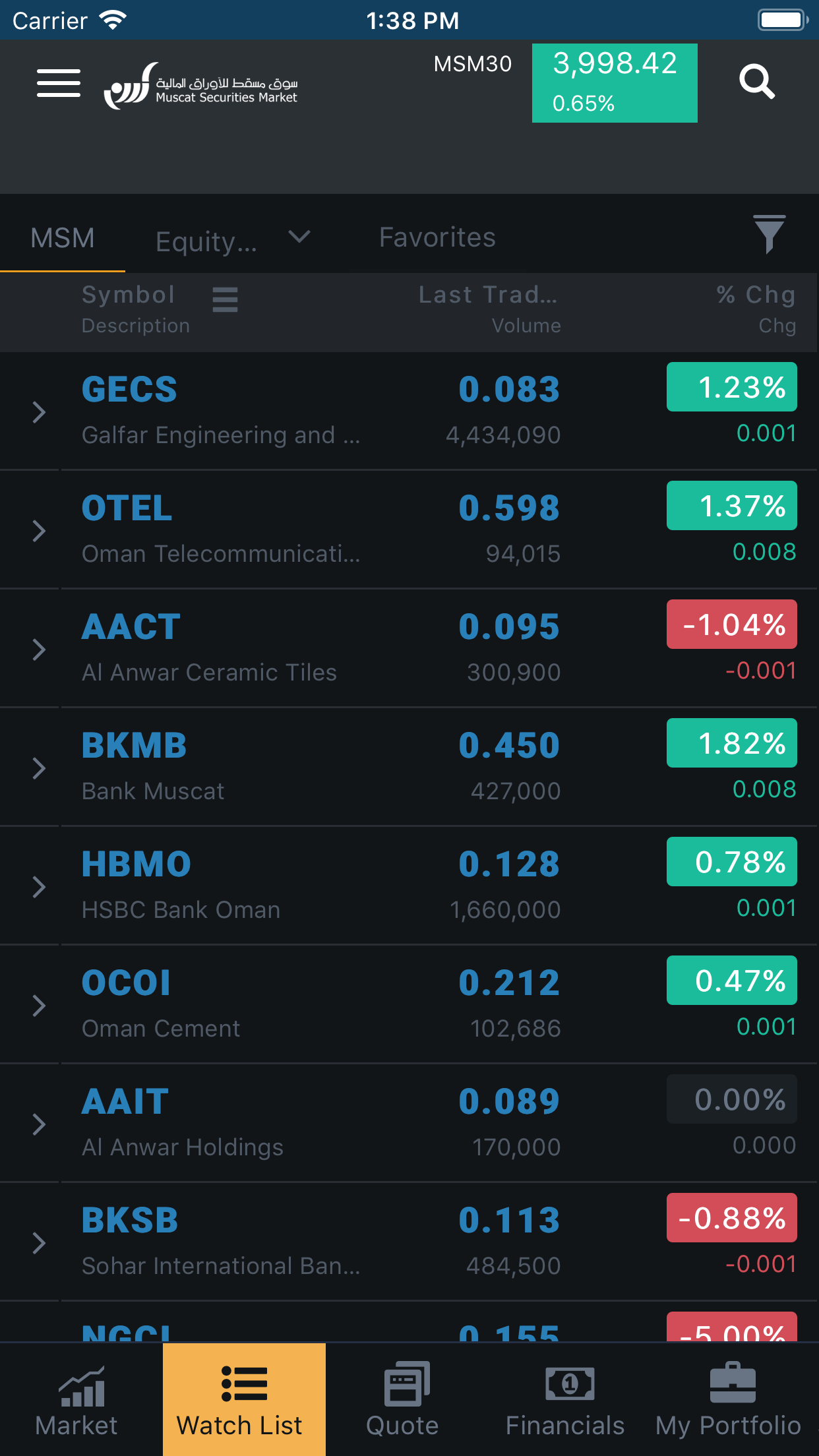Click the Symbol column sort icon
This screenshot has height=1456, width=819.
225,299
